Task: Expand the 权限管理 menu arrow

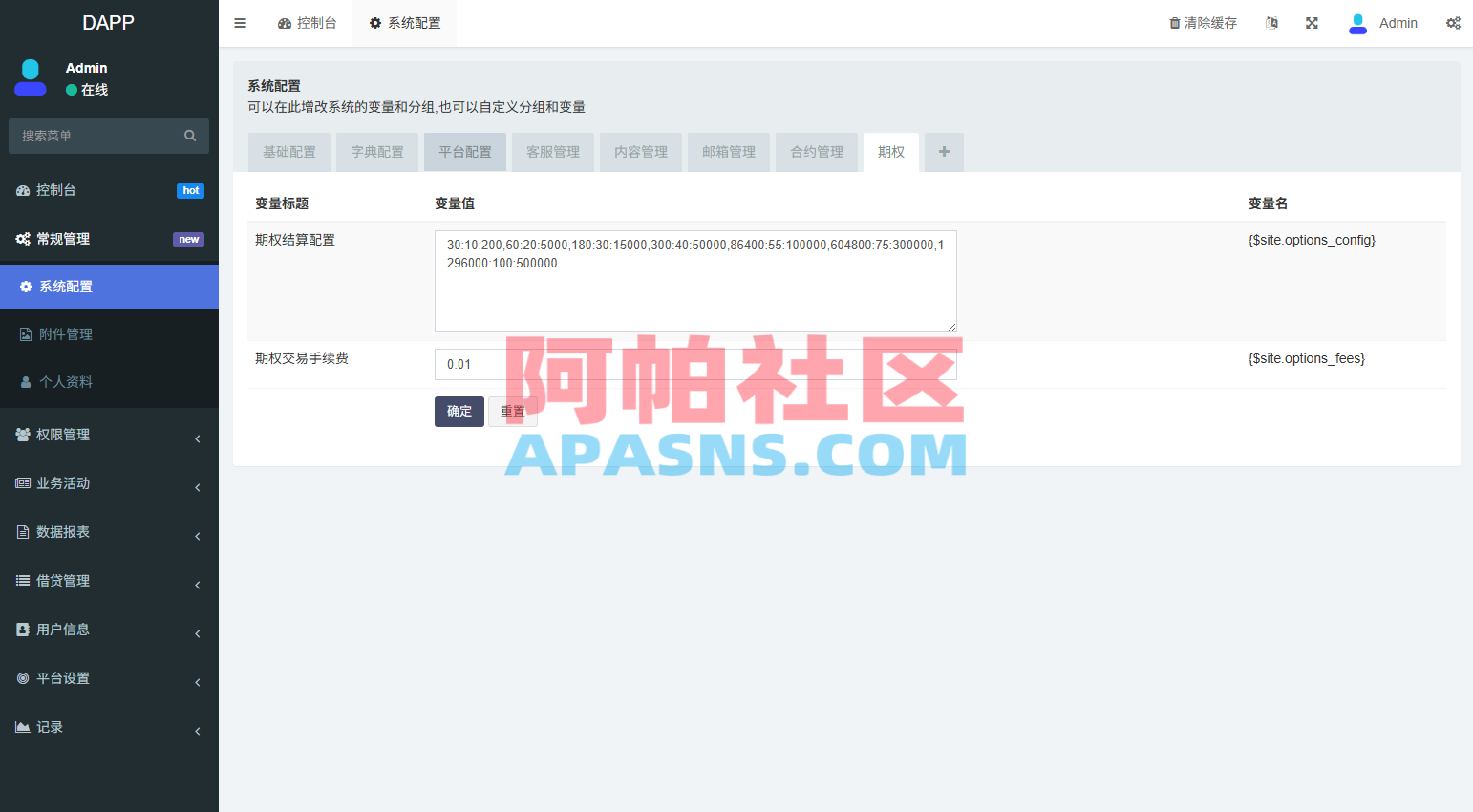Action: 198,438
